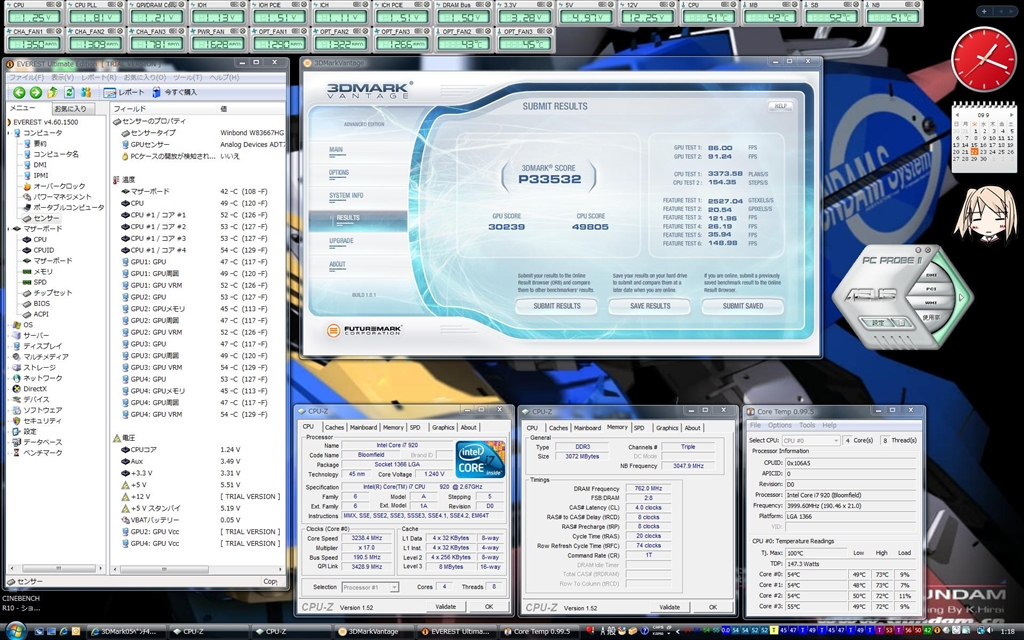Click the red analog clock gadget
The height and width of the screenshot is (640, 1024).
[983, 59]
